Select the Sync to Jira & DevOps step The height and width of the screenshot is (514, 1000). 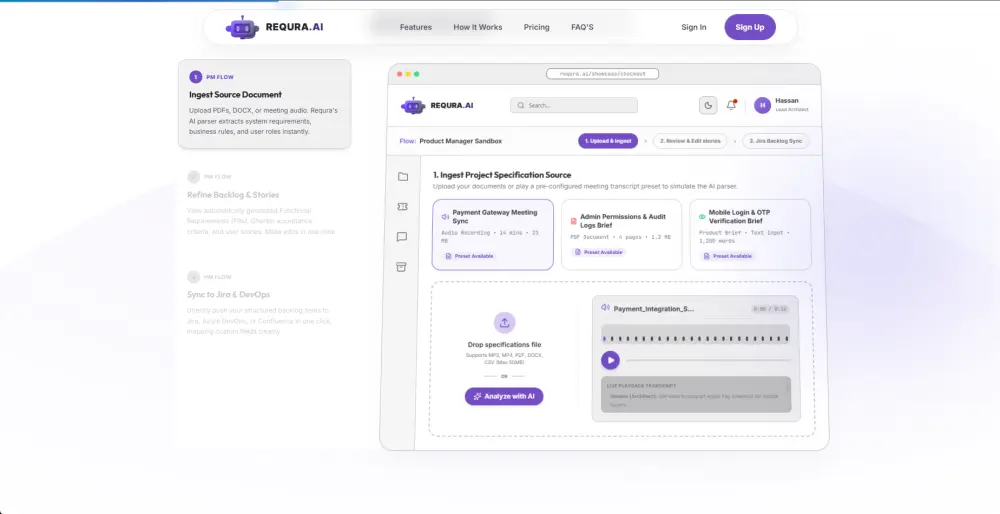coord(265,304)
